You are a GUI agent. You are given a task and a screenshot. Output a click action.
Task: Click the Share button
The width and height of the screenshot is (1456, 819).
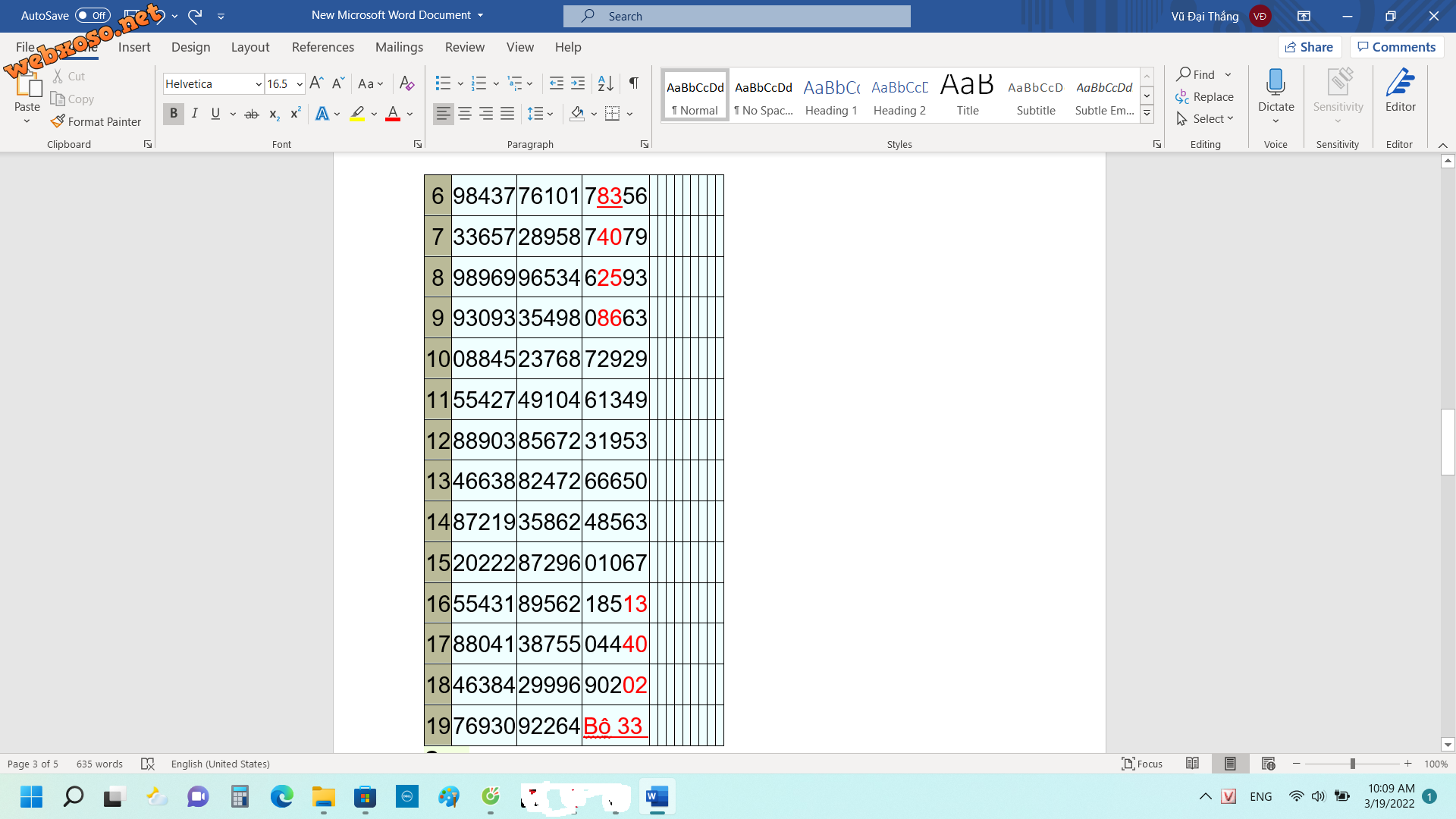pyautogui.click(x=1310, y=47)
